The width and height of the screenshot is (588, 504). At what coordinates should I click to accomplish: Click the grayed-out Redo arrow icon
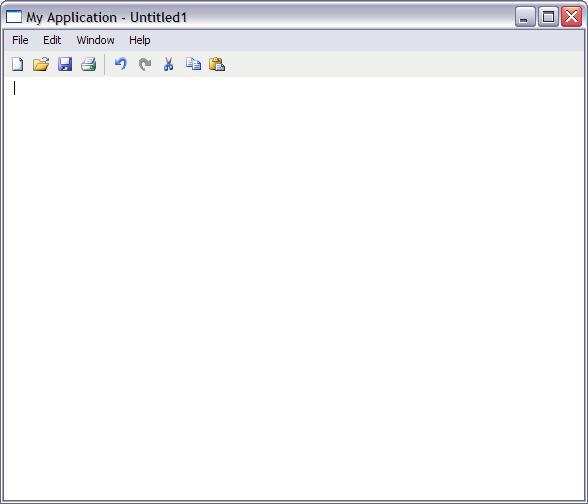point(145,64)
